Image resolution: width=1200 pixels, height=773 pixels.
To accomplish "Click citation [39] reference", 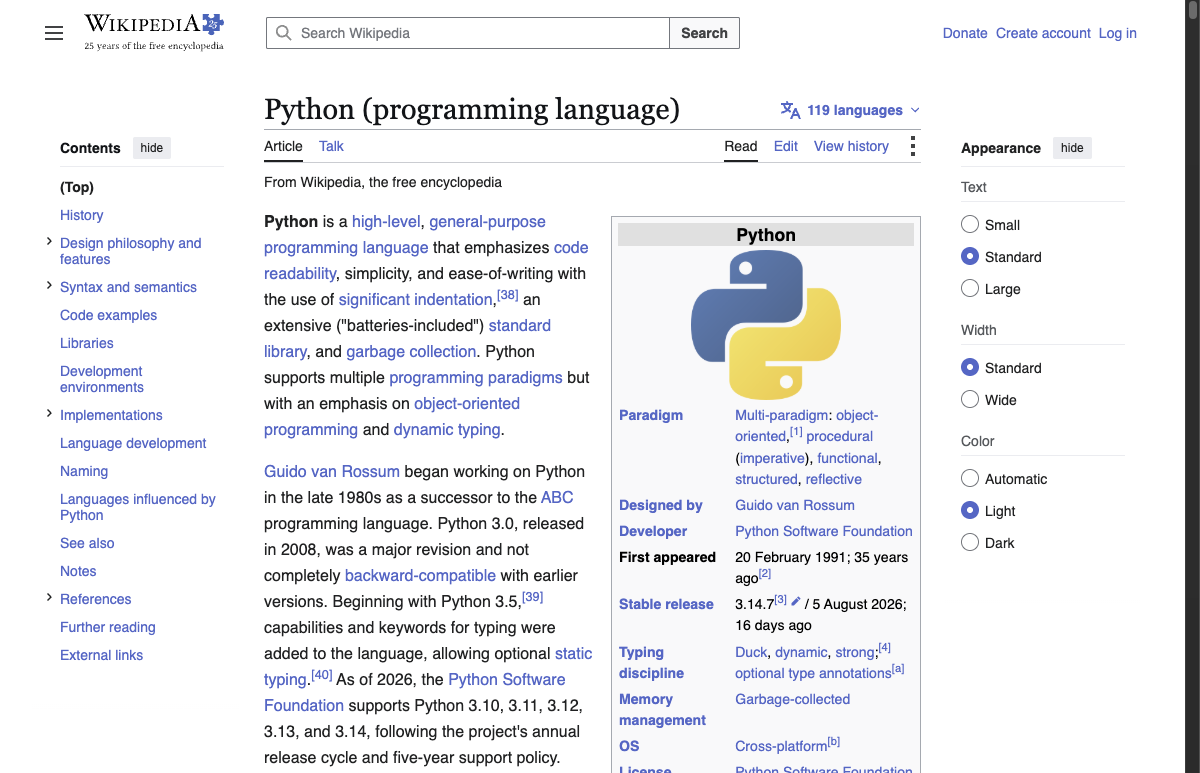I will pos(533,597).
